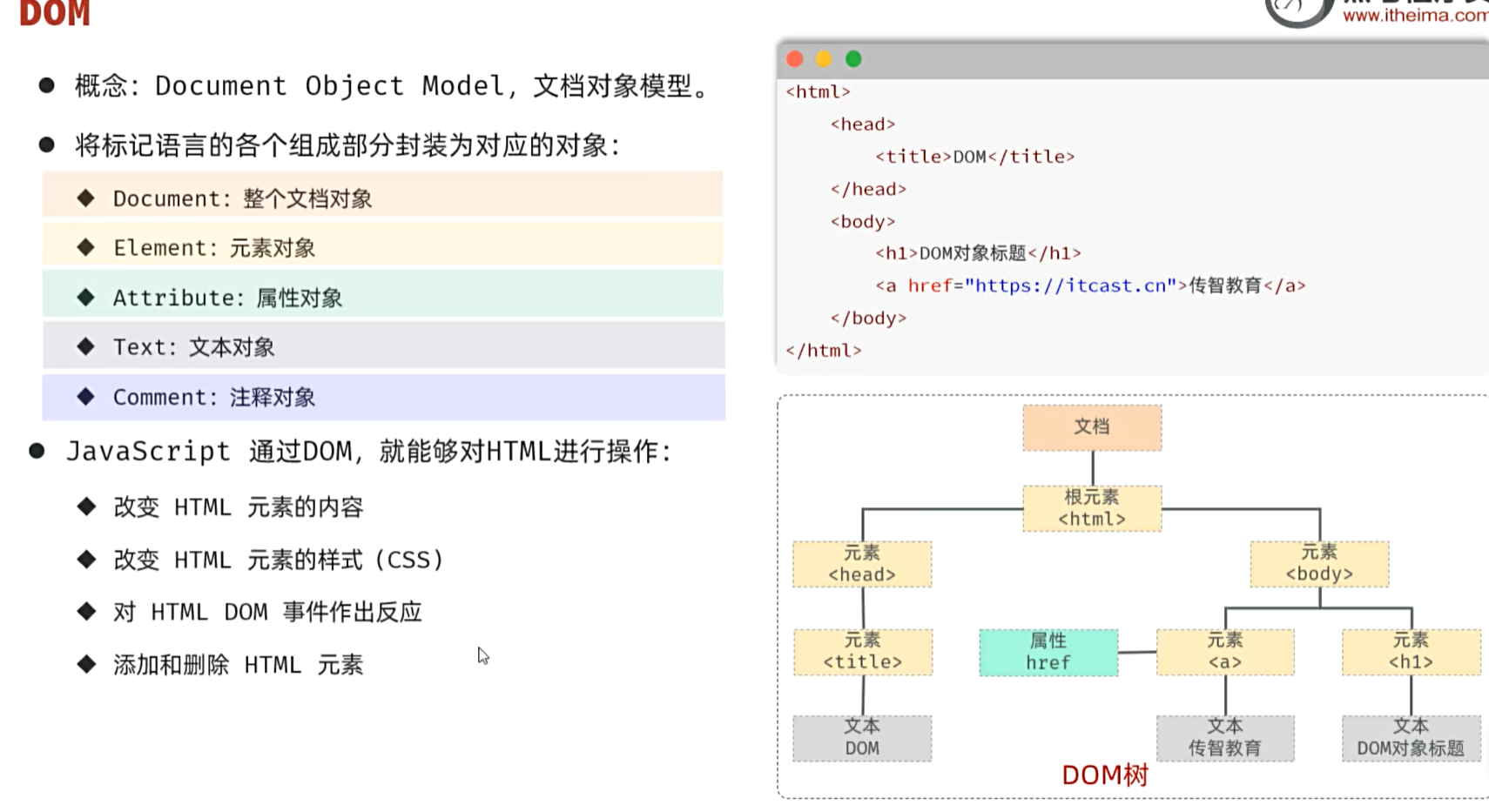Select the 文档 node atop the DOM tree

coord(1092,427)
